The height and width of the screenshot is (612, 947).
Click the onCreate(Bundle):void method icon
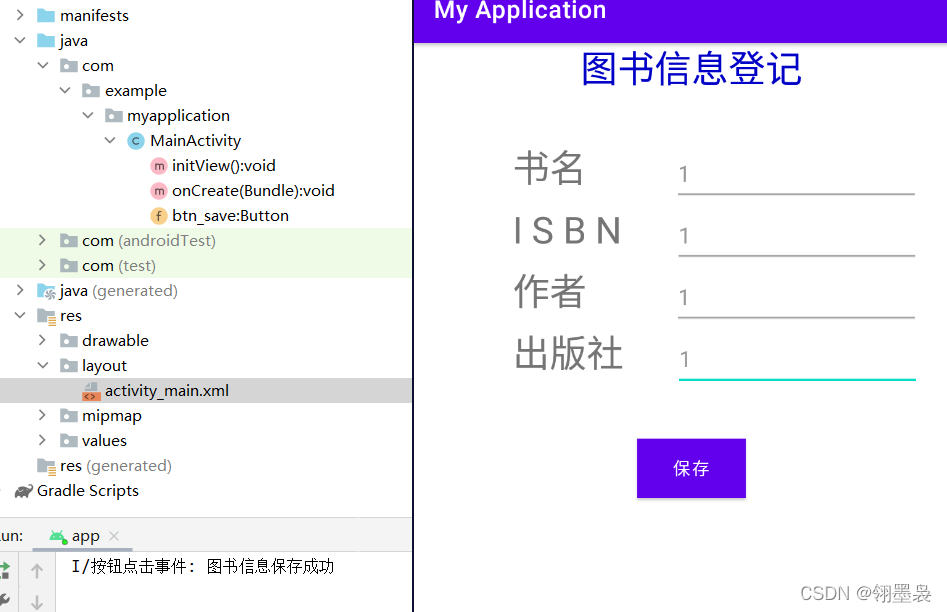coord(158,190)
